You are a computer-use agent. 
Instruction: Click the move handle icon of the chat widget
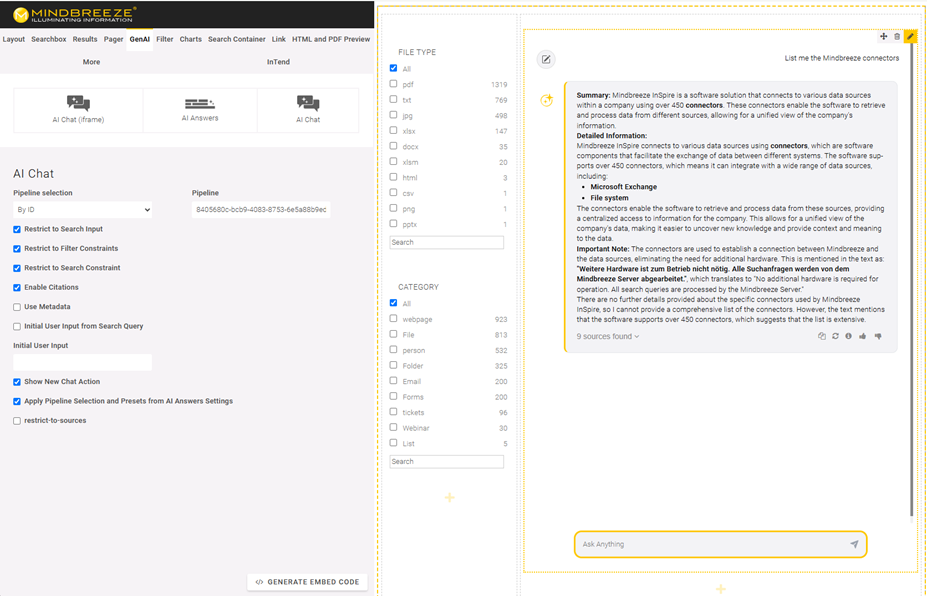[x=883, y=37]
